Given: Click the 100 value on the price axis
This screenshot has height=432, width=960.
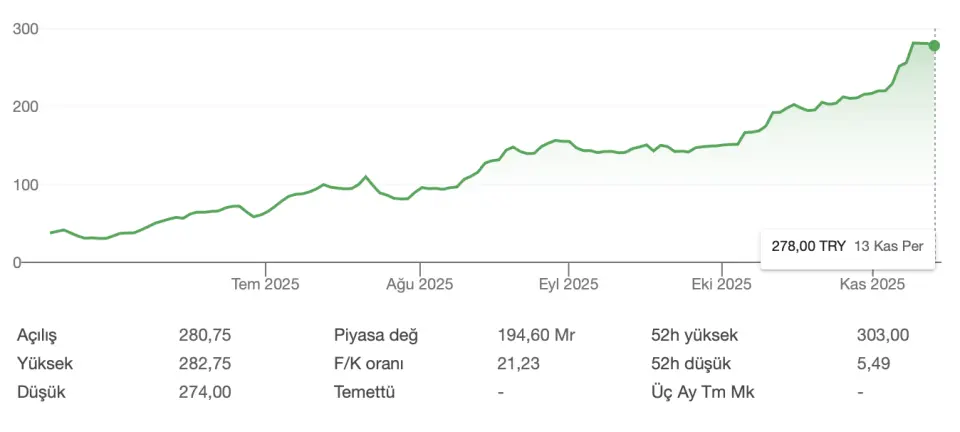Looking at the screenshot, I should [25, 184].
